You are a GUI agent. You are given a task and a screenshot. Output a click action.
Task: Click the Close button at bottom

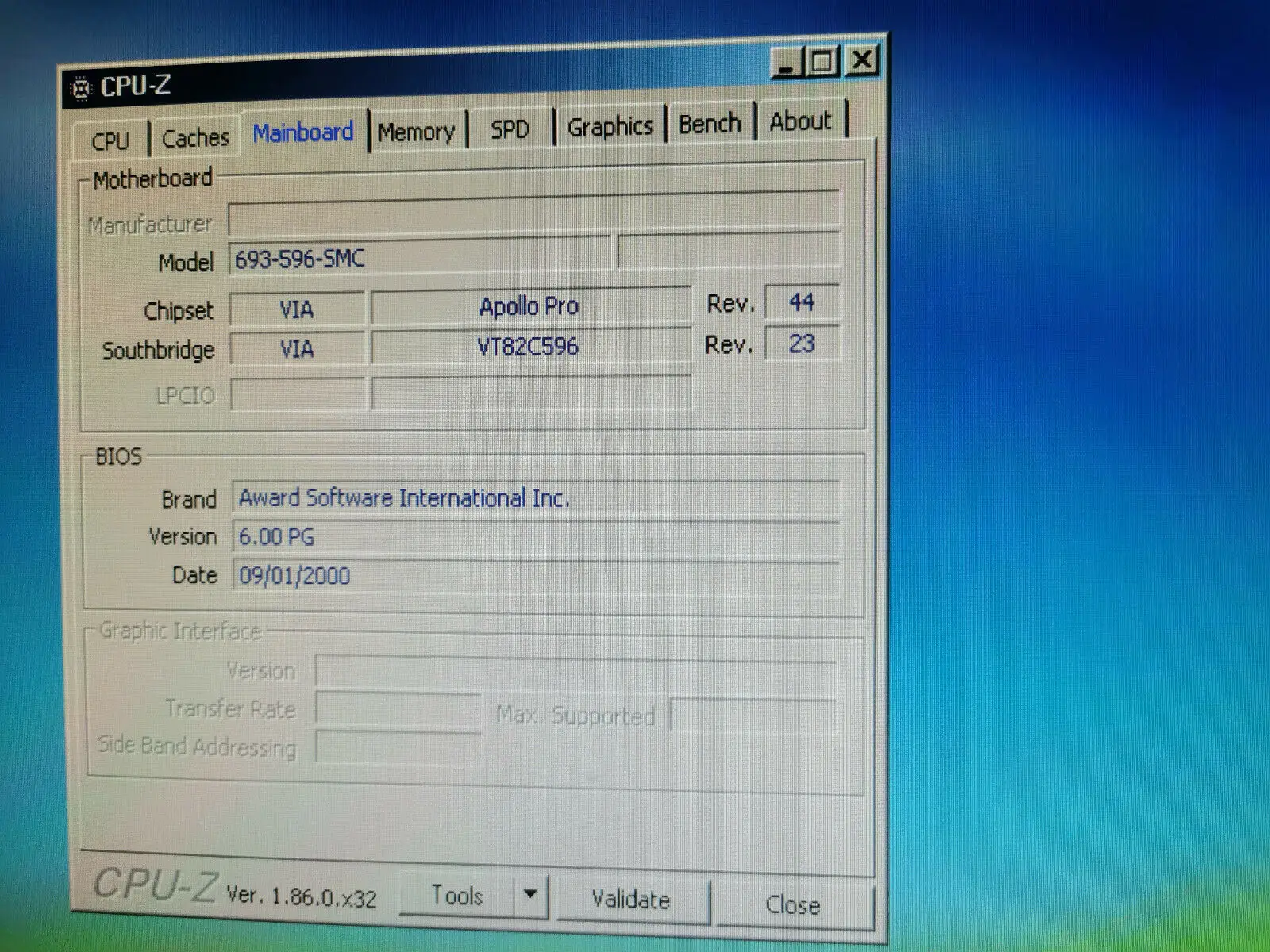(793, 904)
